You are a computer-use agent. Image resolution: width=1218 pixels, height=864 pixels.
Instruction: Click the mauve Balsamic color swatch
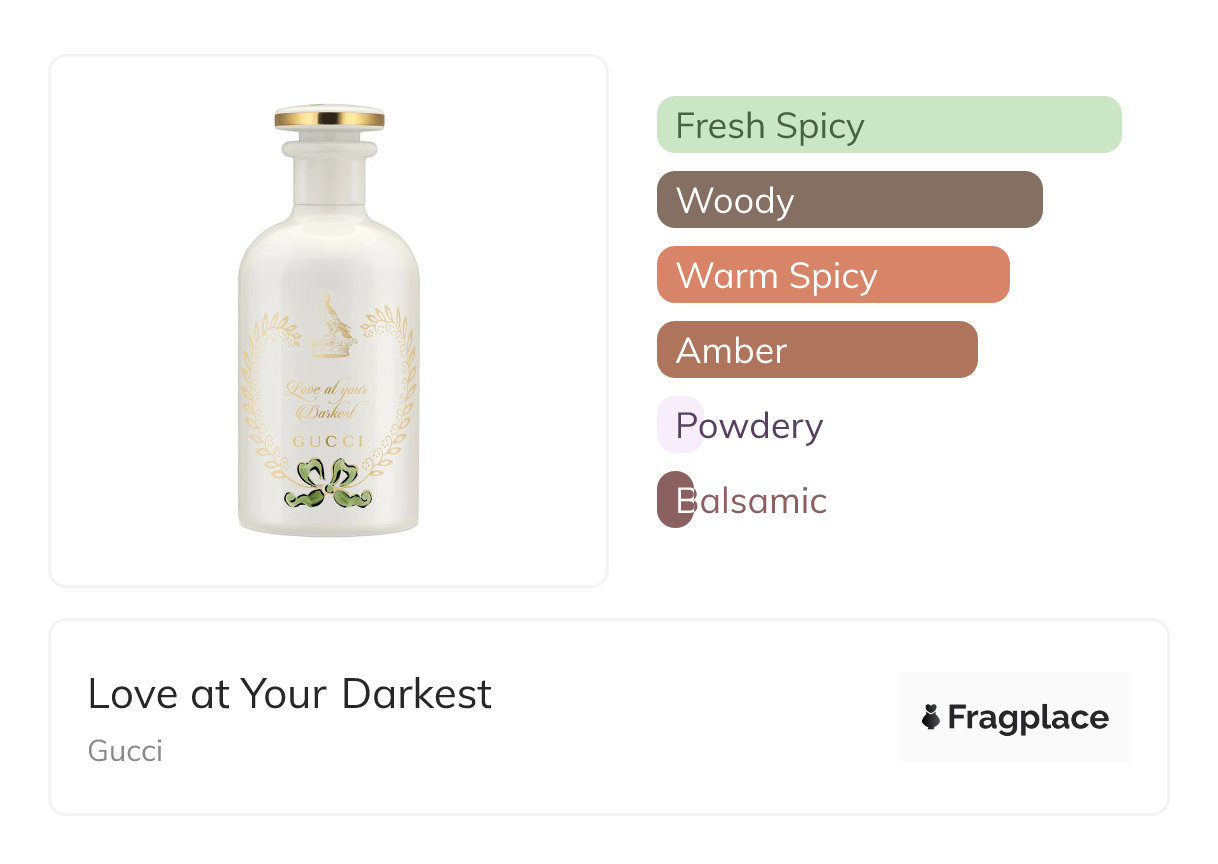(666, 500)
